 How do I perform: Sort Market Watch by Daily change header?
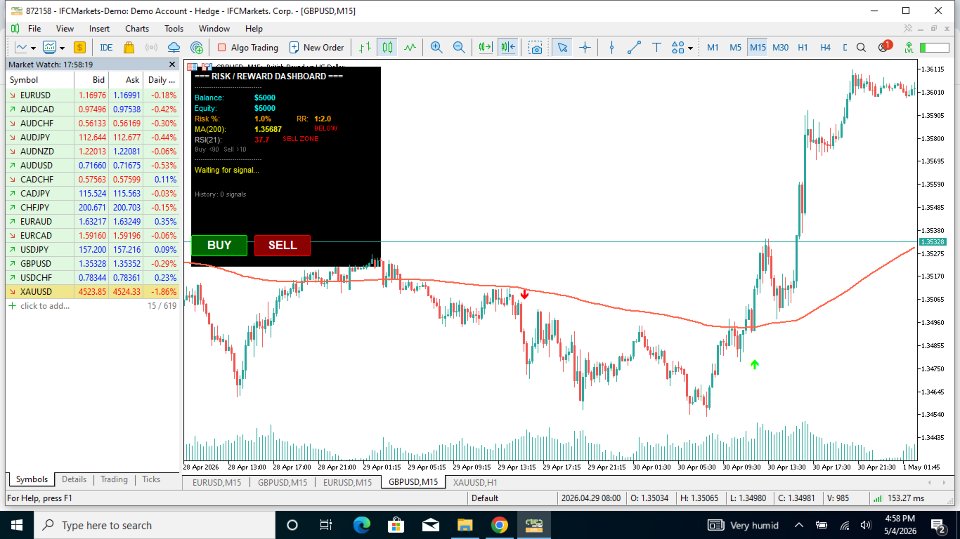162,80
